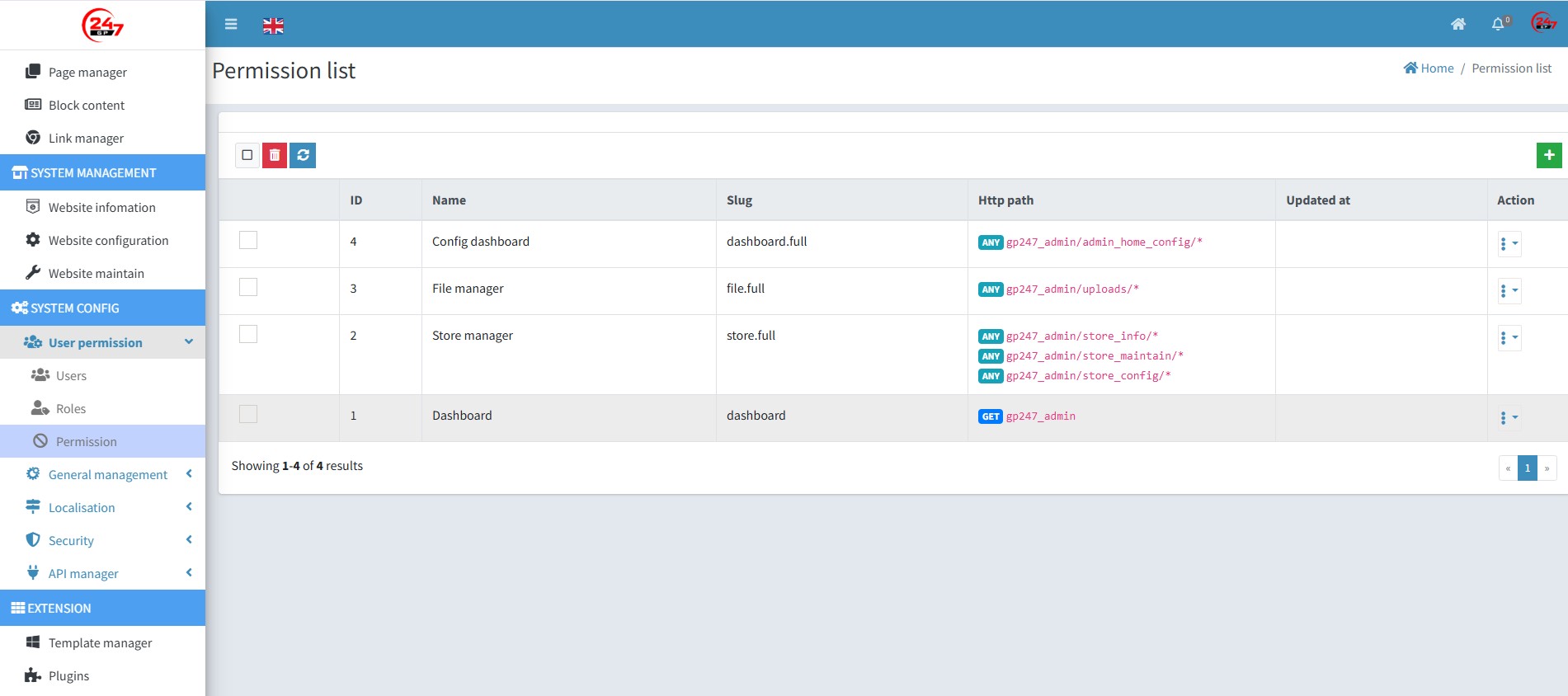
Task: Open action dropdown for Config dashboard
Action: coord(1509,243)
